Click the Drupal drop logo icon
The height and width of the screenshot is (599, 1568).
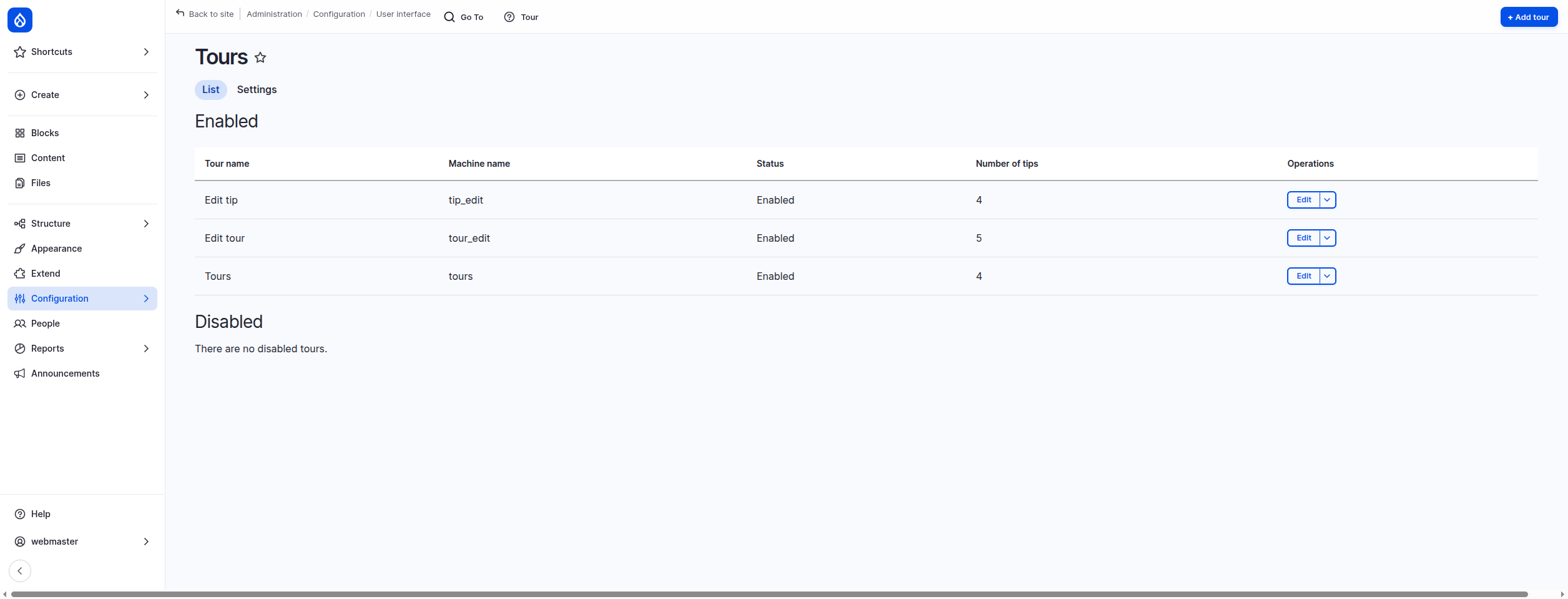(x=20, y=20)
